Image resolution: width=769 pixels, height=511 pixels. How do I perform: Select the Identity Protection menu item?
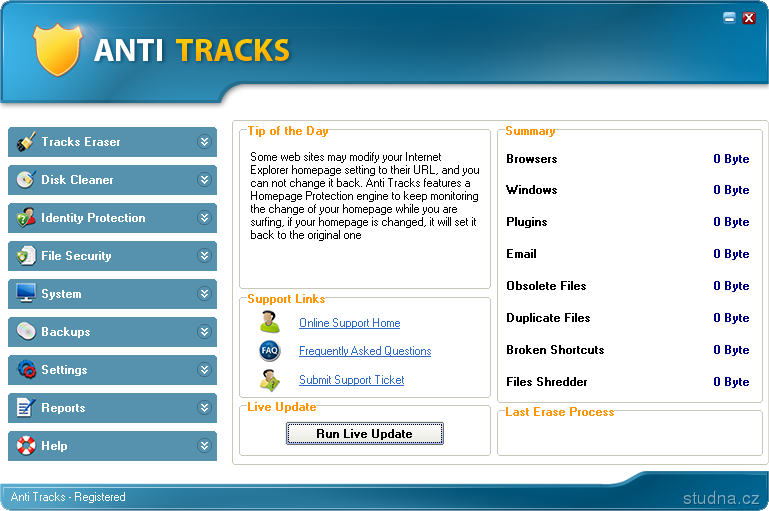[112, 217]
